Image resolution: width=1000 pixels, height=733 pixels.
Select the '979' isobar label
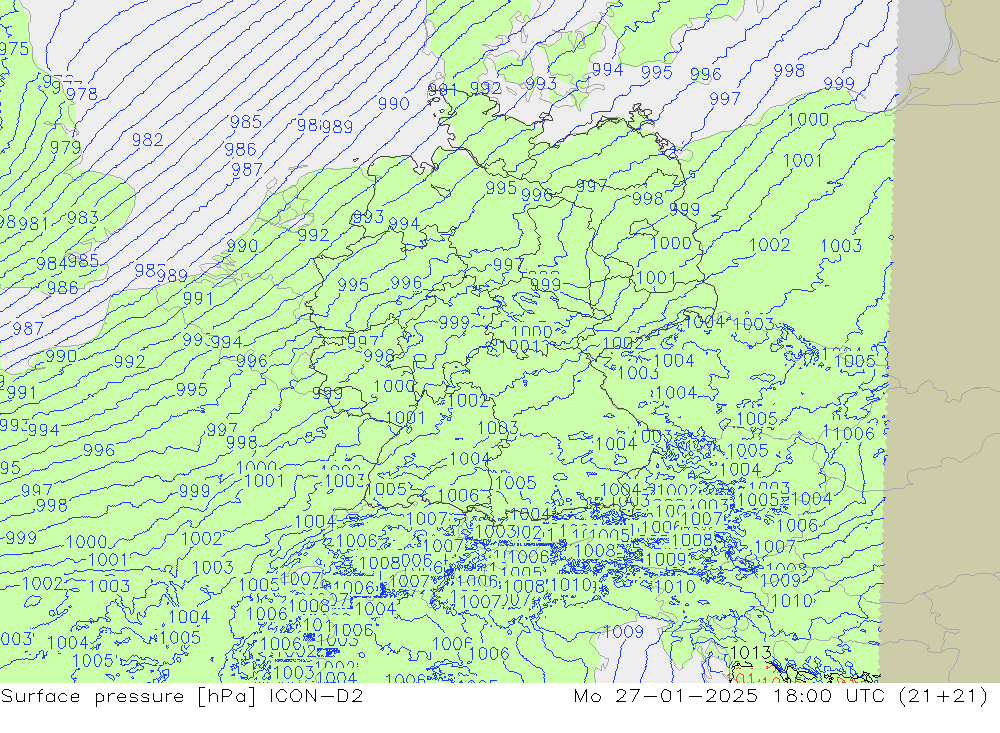pos(66,147)
